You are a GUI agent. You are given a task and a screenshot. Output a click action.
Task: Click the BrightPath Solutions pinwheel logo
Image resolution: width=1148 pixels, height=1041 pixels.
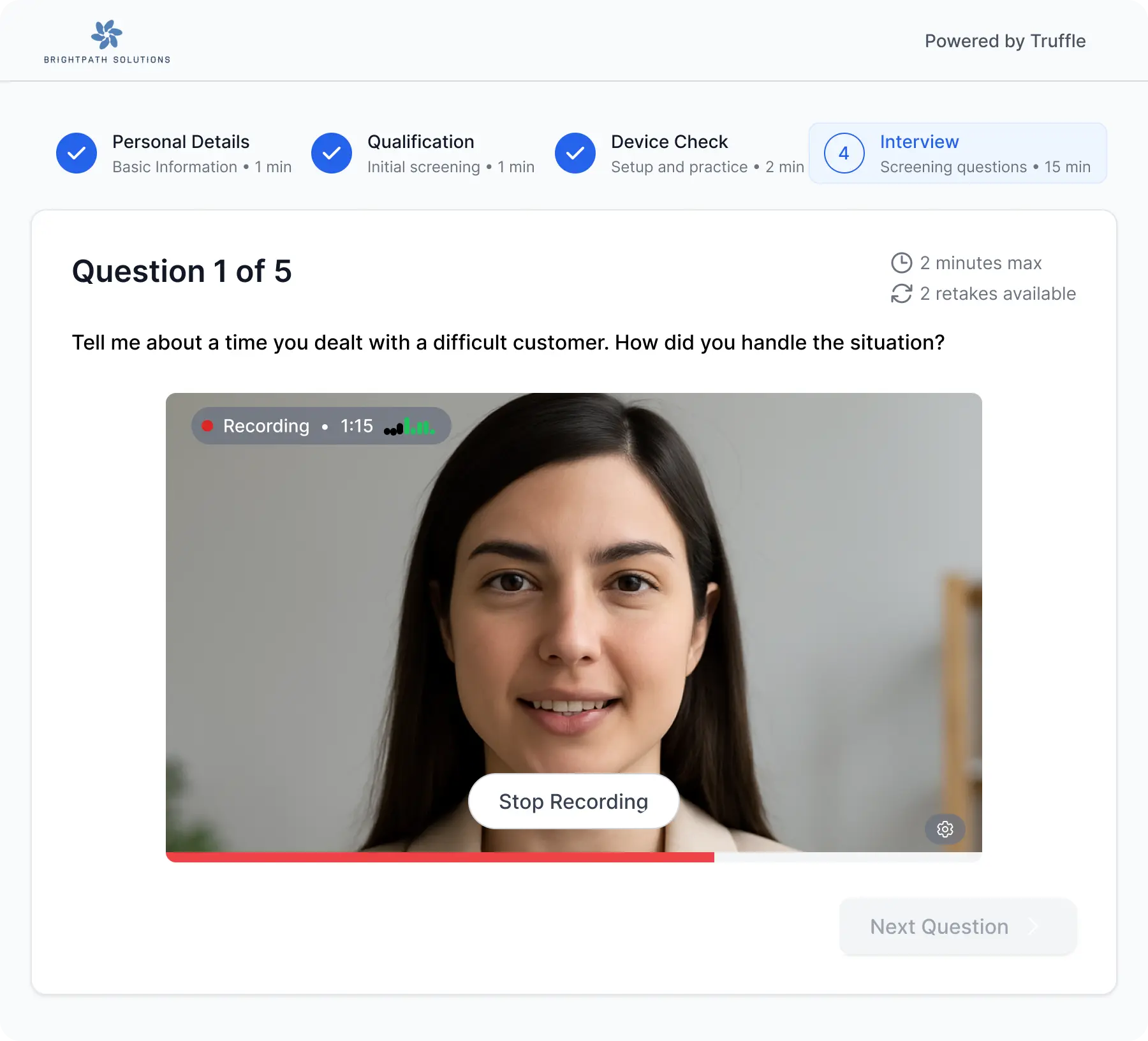tap(107, 34)
